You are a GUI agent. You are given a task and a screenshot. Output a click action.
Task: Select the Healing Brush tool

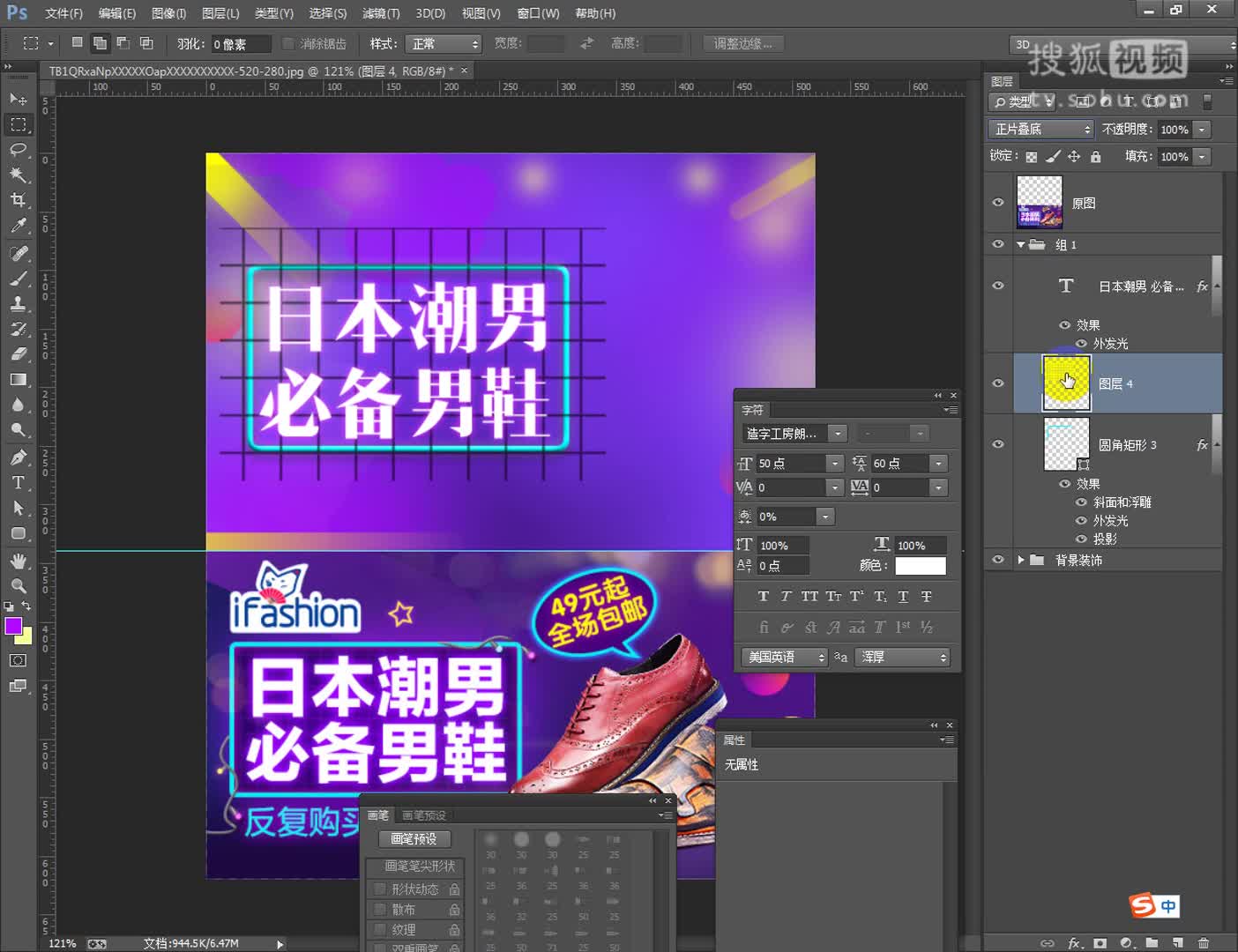(x=18, y=254)
